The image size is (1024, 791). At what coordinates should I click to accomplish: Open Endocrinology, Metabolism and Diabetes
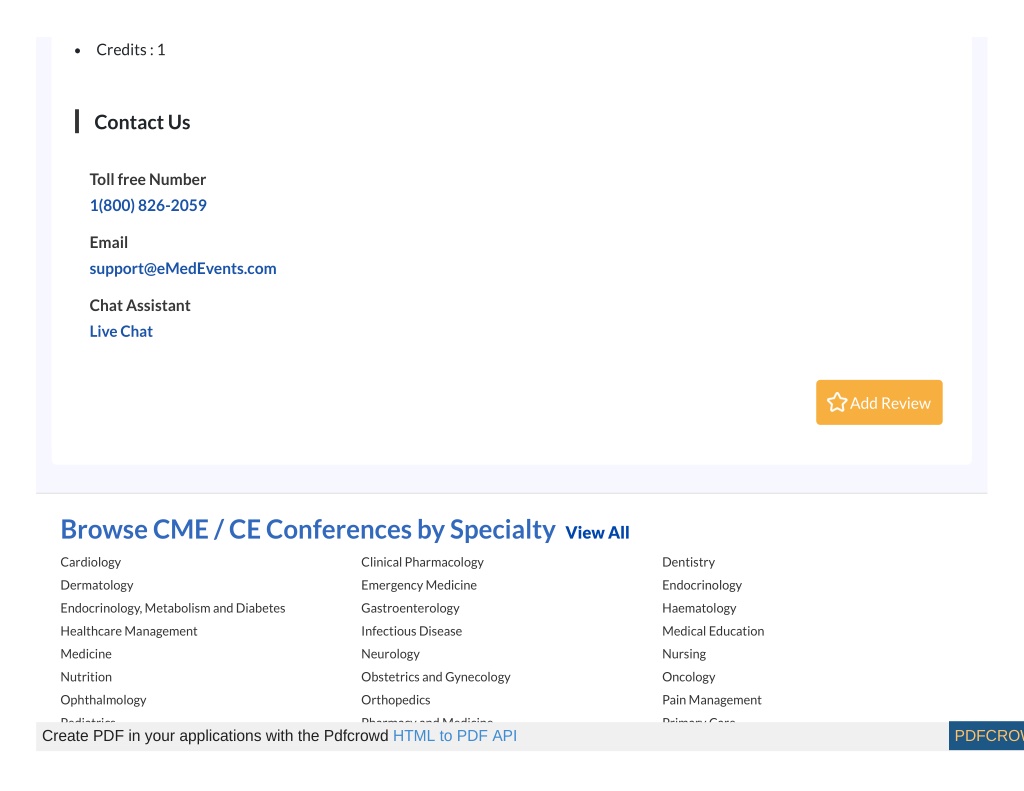tap(172, 607)
